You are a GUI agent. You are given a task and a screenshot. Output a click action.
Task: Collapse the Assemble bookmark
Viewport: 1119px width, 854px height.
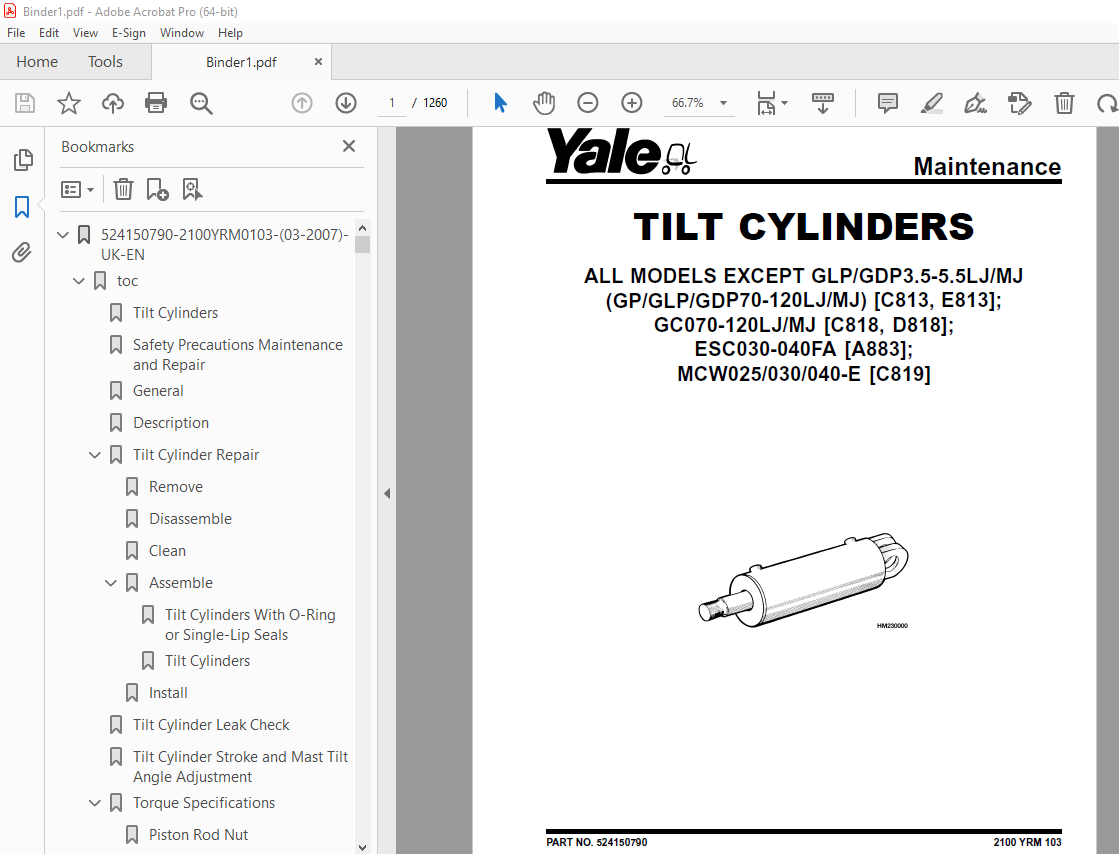click(111, 583)
